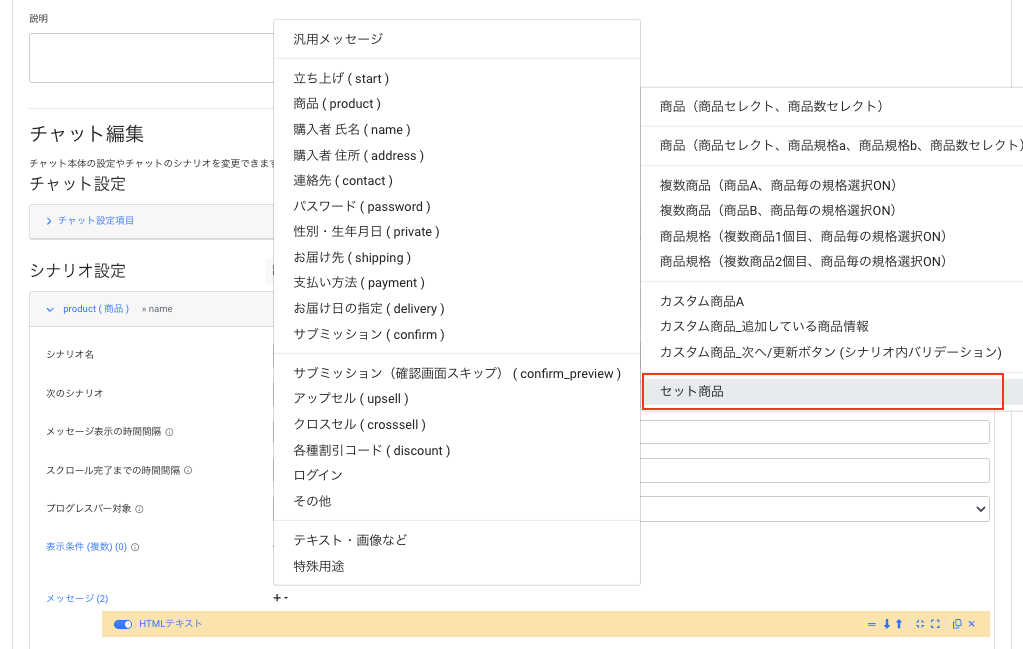Select サブミッション（確認画面スキップ）( confirm_preview )
1023x649 pixels.
(457, 373)
